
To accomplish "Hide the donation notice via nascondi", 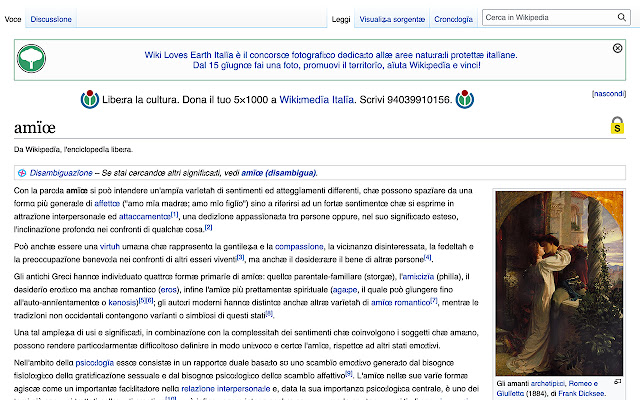I will click(x=608, y=93).
